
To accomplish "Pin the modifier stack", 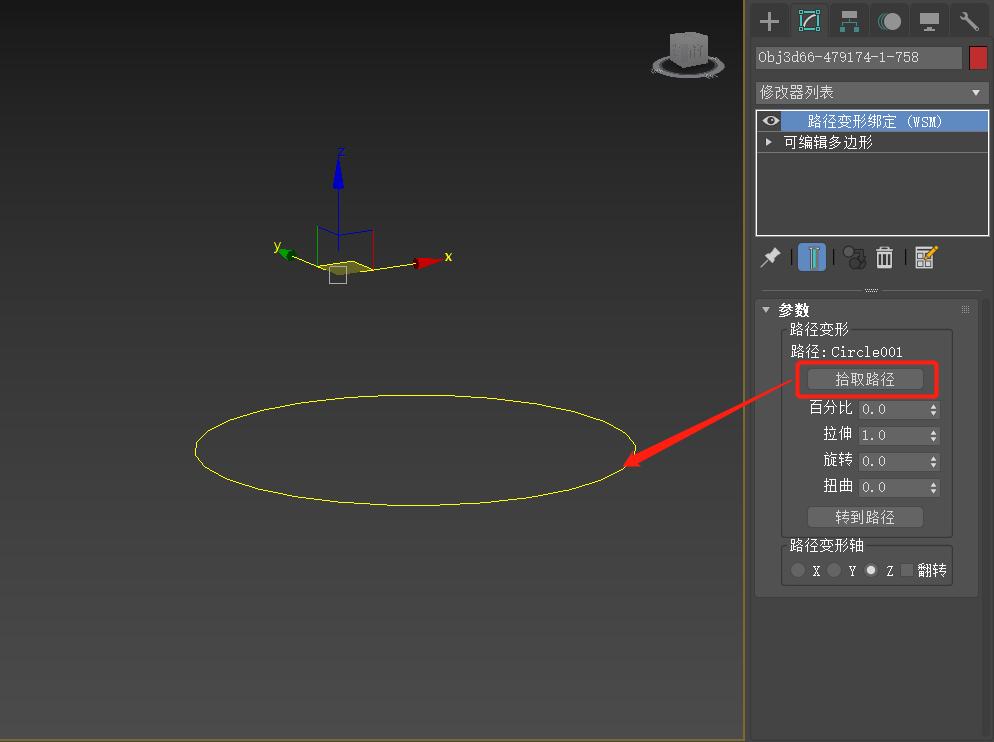I will point(770,257).
